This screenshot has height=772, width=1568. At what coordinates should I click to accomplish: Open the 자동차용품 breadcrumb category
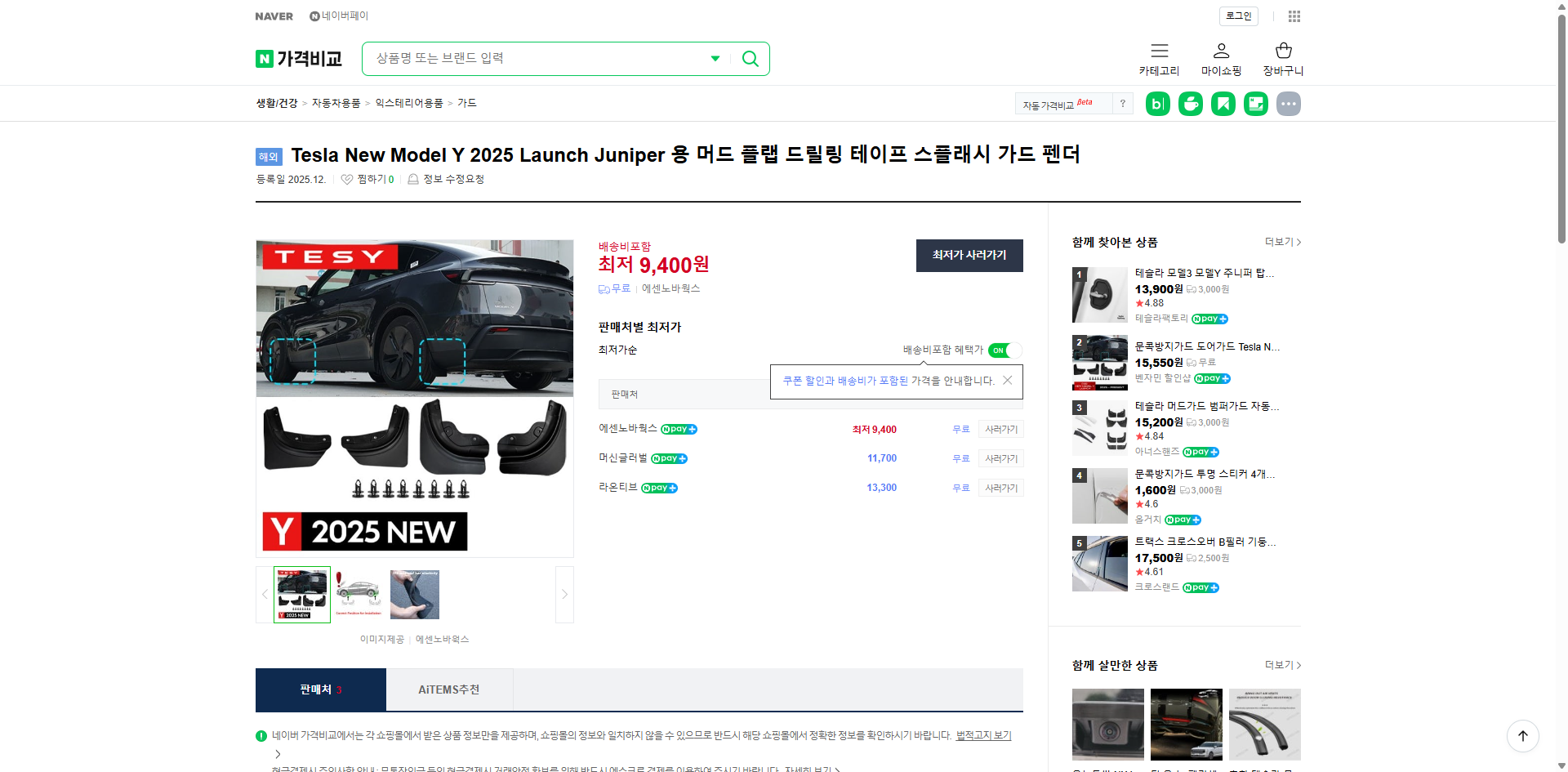tap(335, 103)
